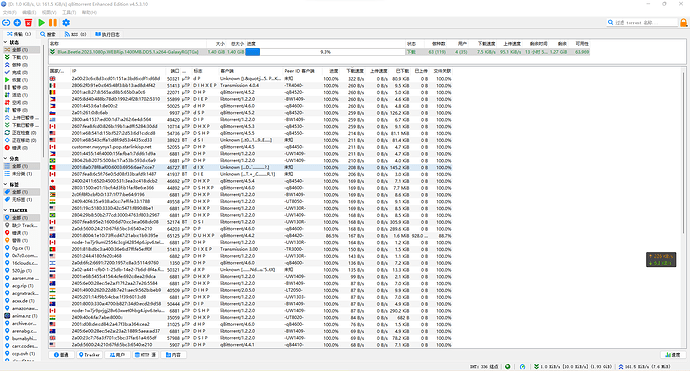Screen dimensions: 690x371
Task: Click the green resume play toolbar button
Action: [41, 22]
